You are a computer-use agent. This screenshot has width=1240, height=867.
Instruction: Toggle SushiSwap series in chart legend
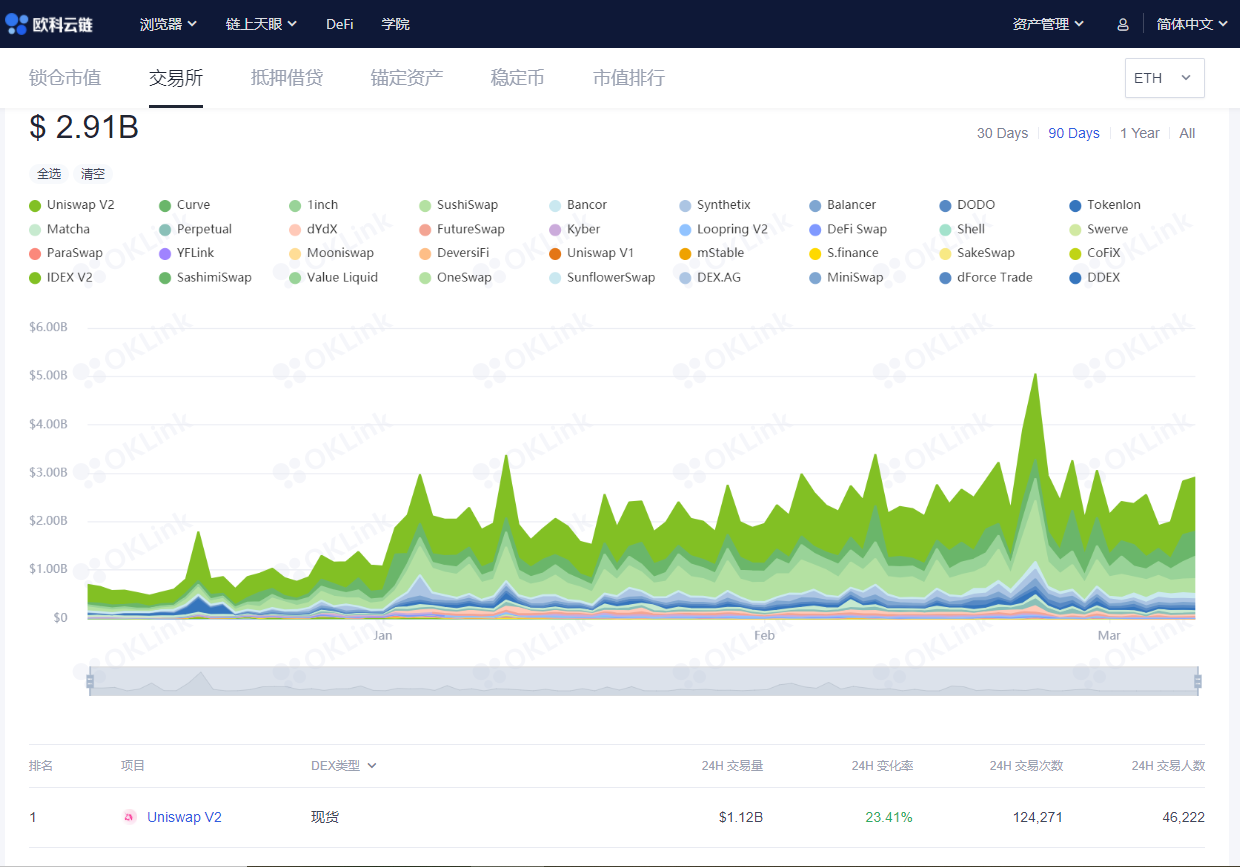coord(466,205)
